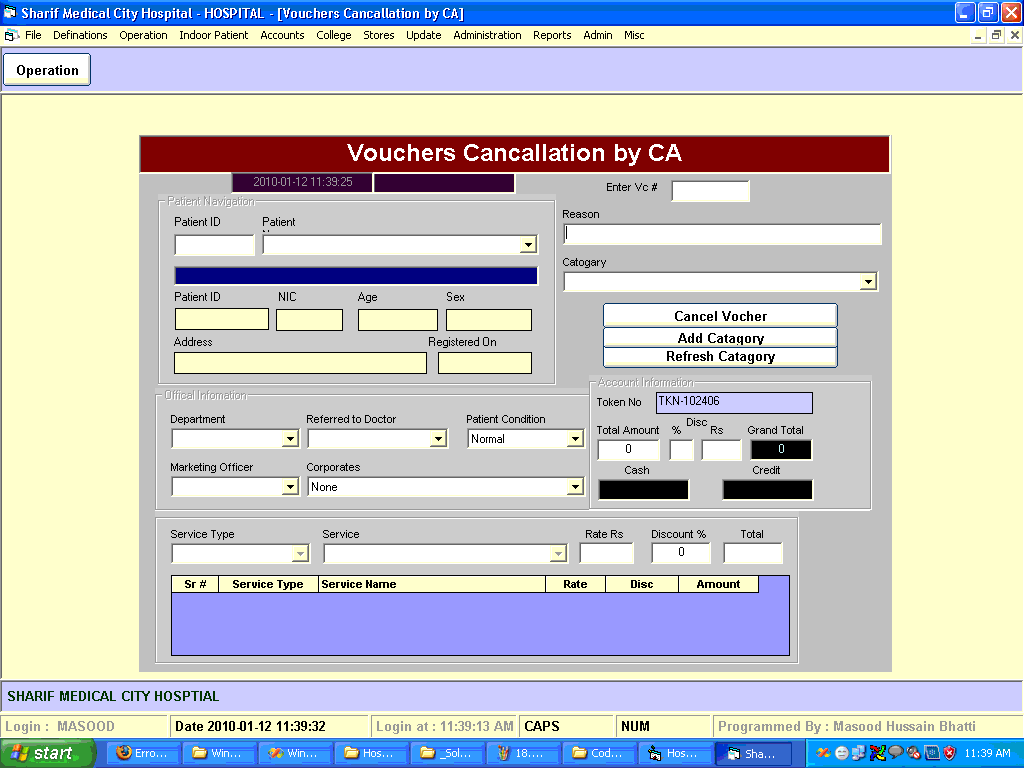Expand the Service dropdown
This screenshot has height=768, width=1024.
[x=558, y=554]
